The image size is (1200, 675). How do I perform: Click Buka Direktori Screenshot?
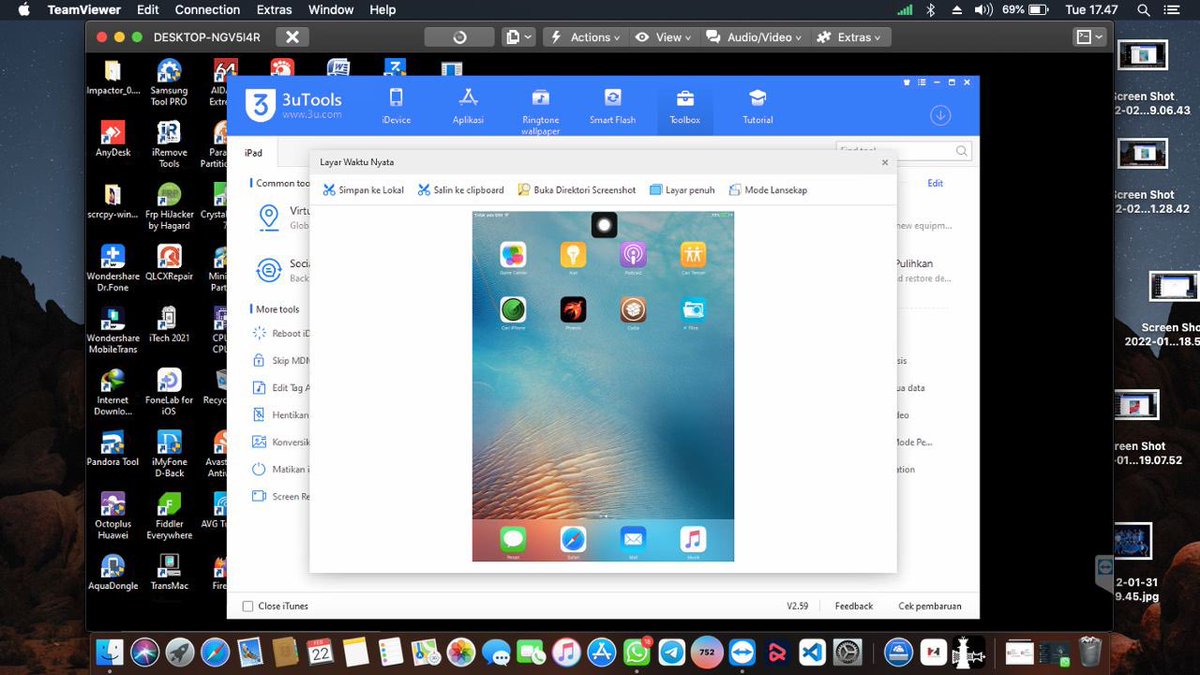576,190
